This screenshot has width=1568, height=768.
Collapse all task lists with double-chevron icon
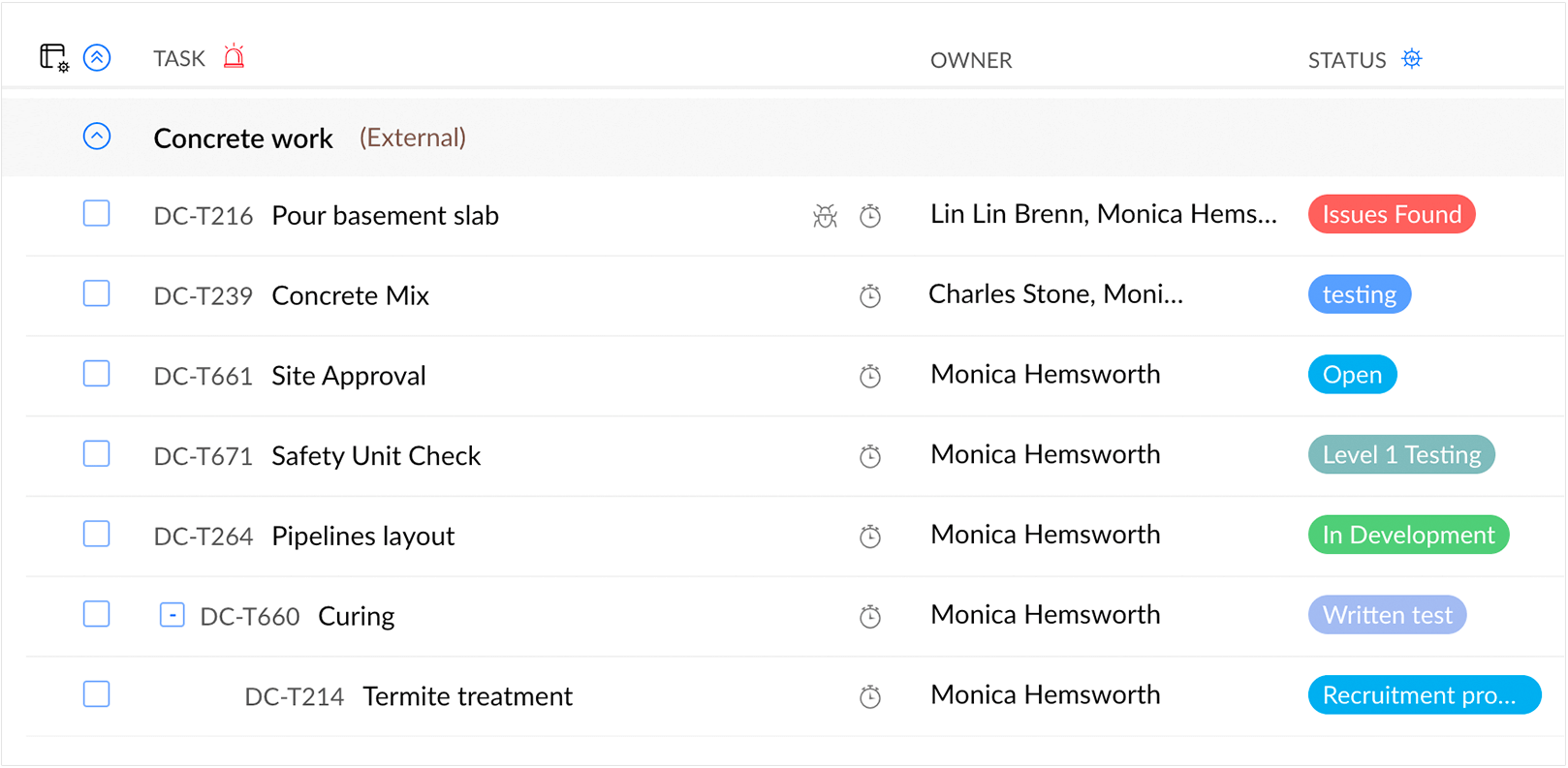click(x=97, y=58)
